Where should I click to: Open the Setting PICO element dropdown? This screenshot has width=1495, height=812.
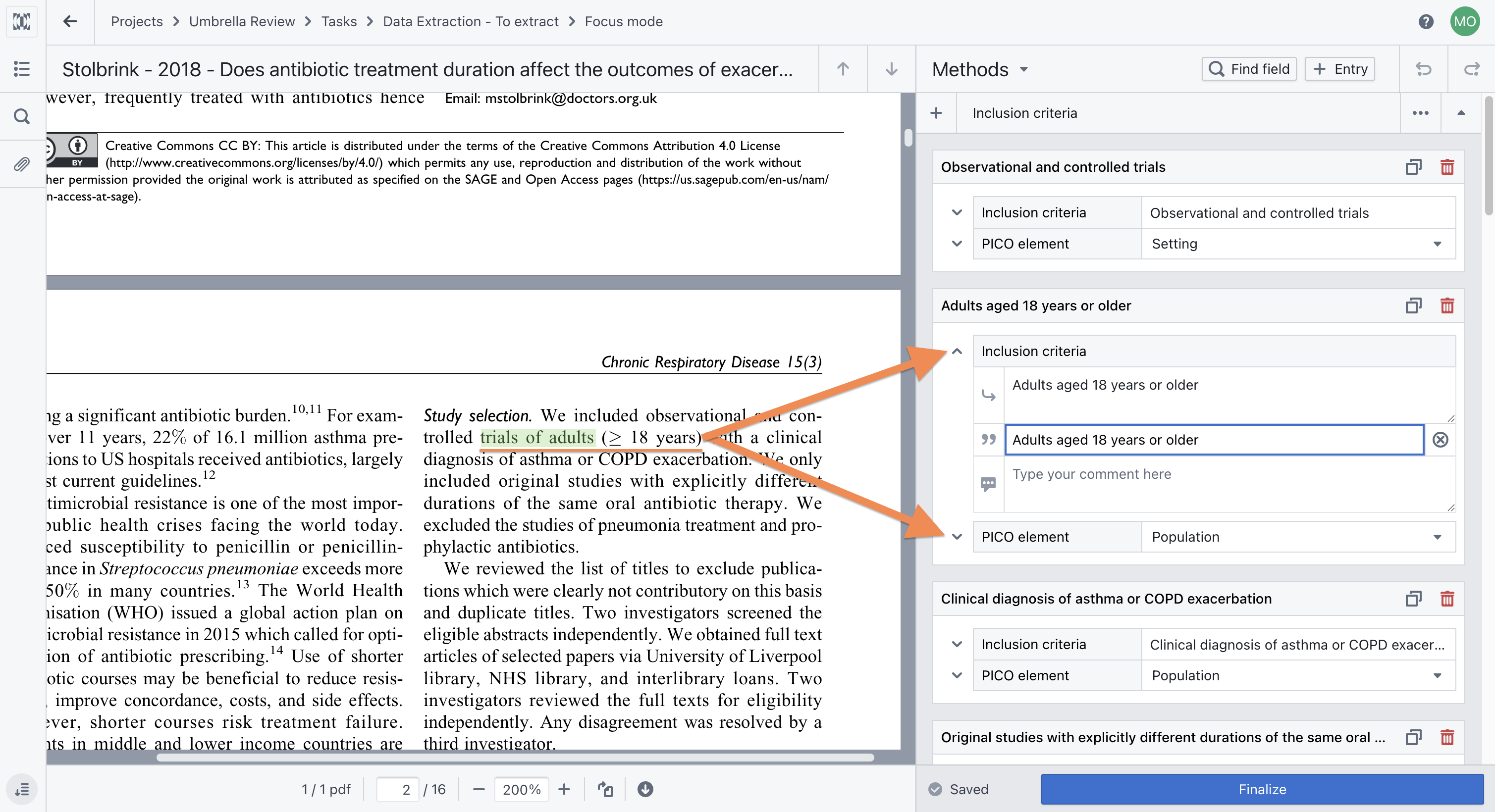pyautogui.click(x=1298, y=244)
